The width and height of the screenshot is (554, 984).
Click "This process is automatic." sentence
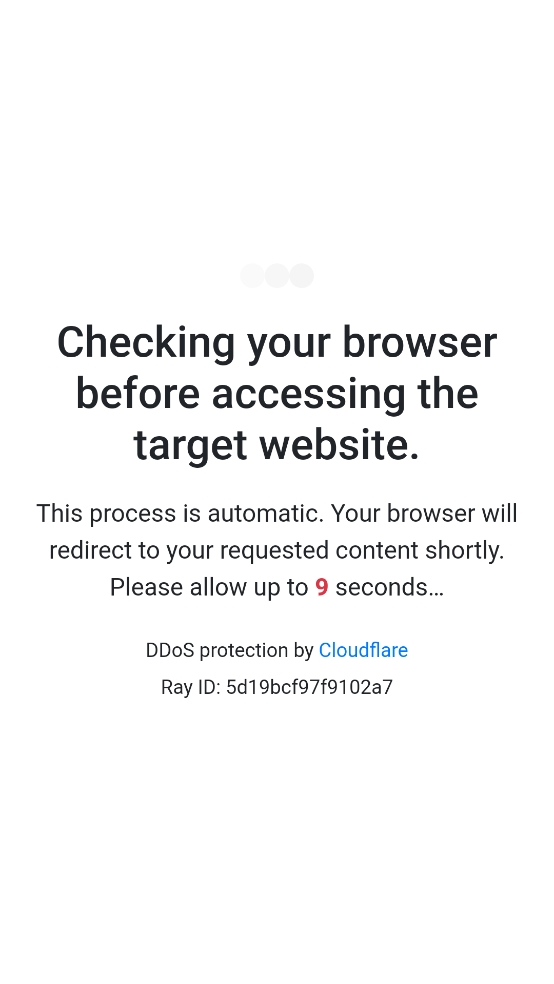(180, 513)
